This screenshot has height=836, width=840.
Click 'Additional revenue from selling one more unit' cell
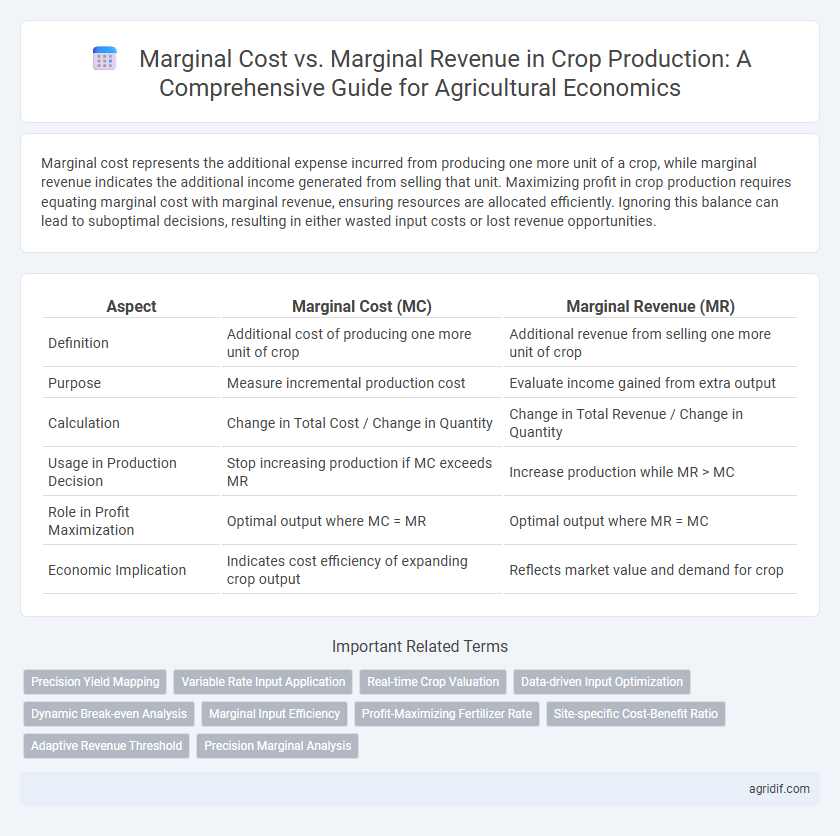[650, 343]
